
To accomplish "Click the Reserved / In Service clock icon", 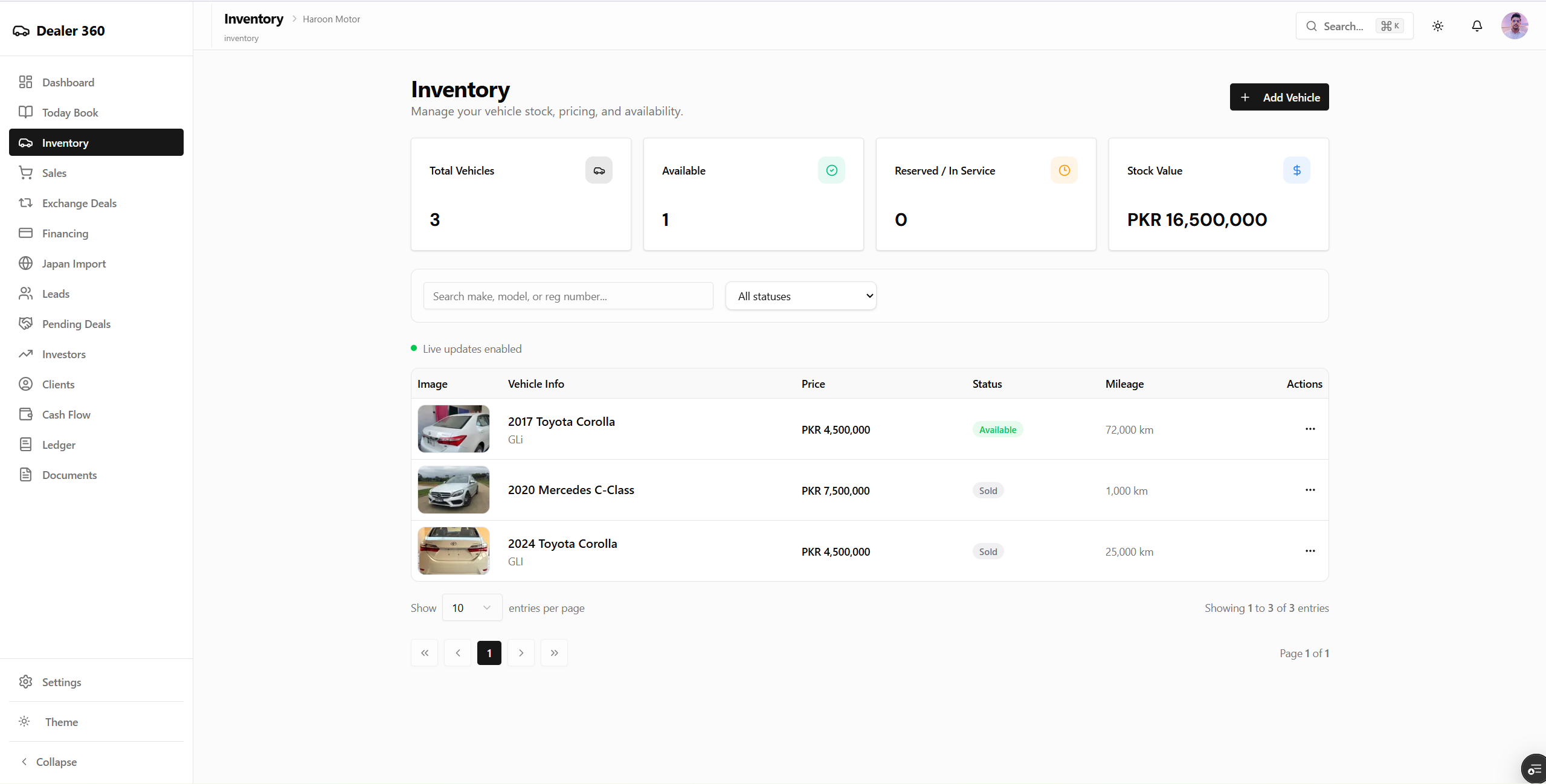I will pos(1064,170).
